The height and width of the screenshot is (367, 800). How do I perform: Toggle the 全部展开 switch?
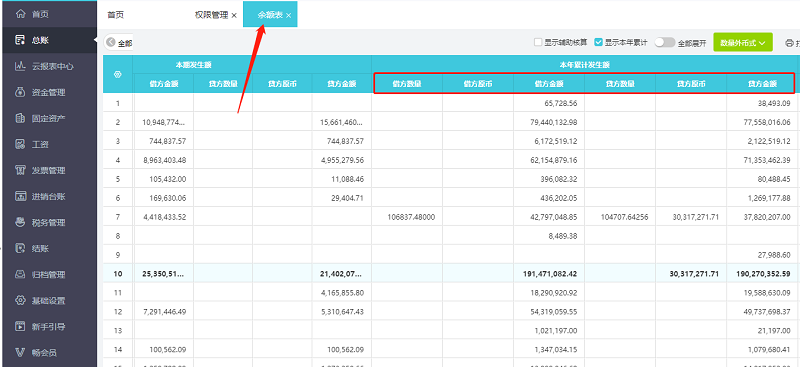click(665, 42)
